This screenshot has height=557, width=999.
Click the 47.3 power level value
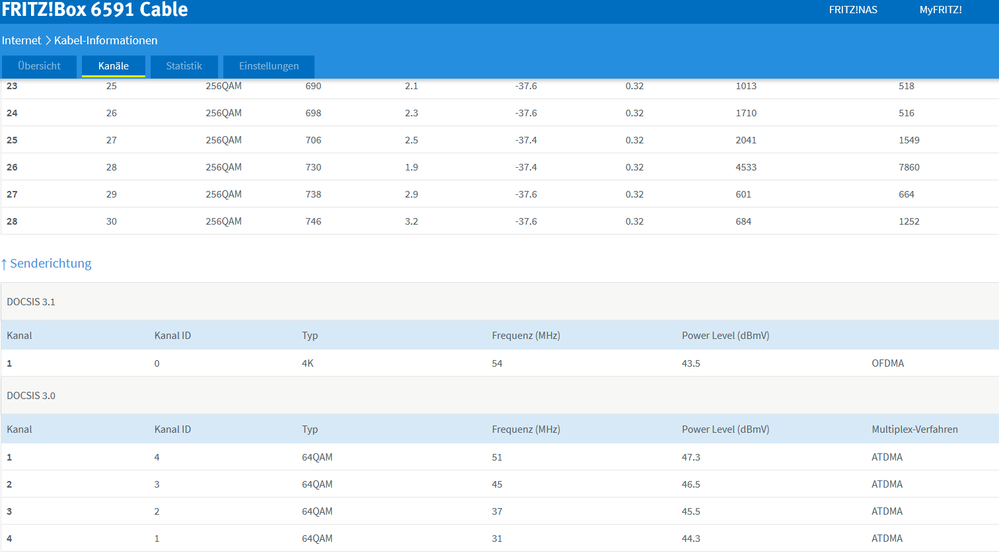(x=691, y=457)
